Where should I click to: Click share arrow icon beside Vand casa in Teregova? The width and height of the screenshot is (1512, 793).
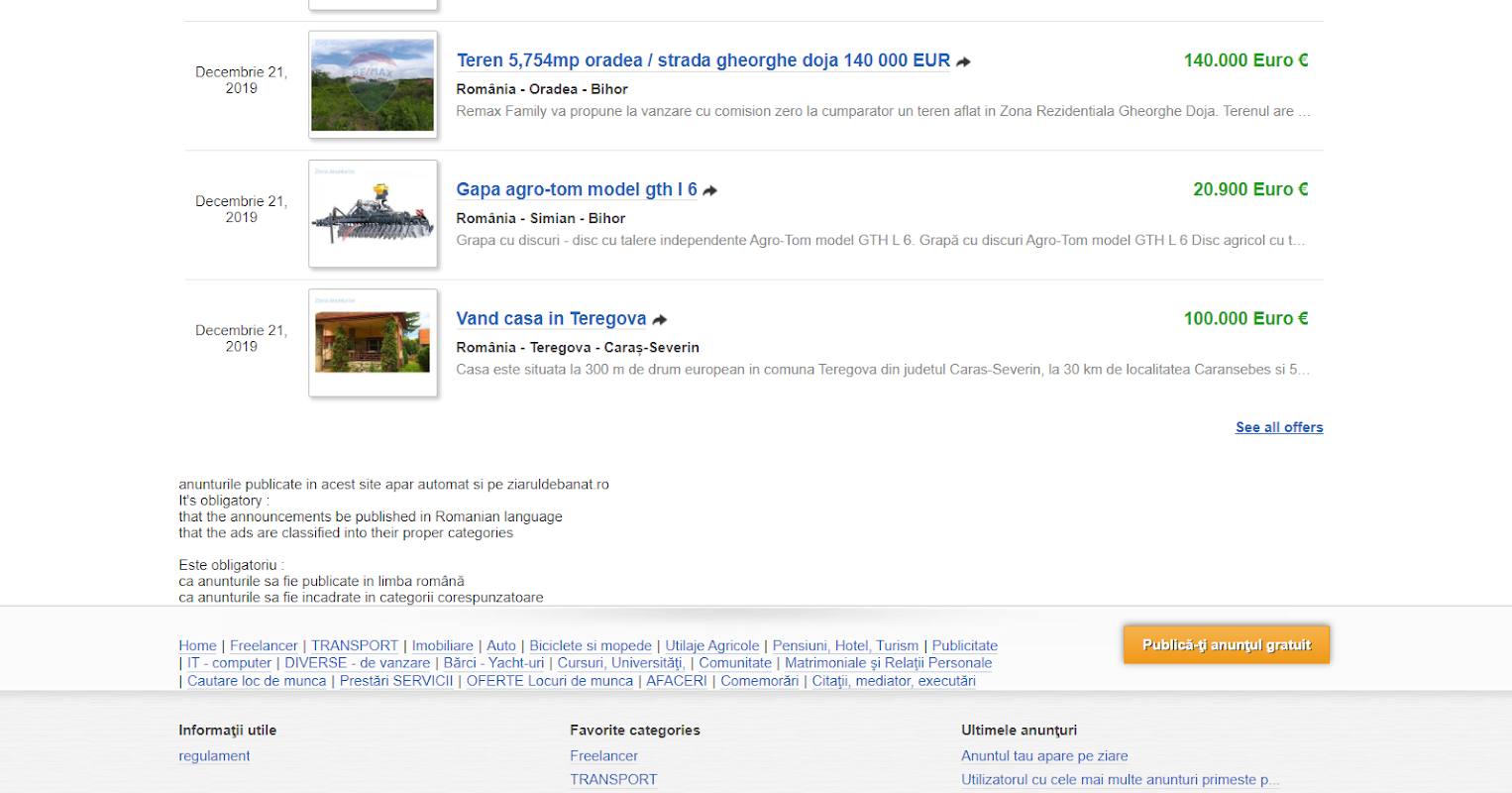pos(660,319)
